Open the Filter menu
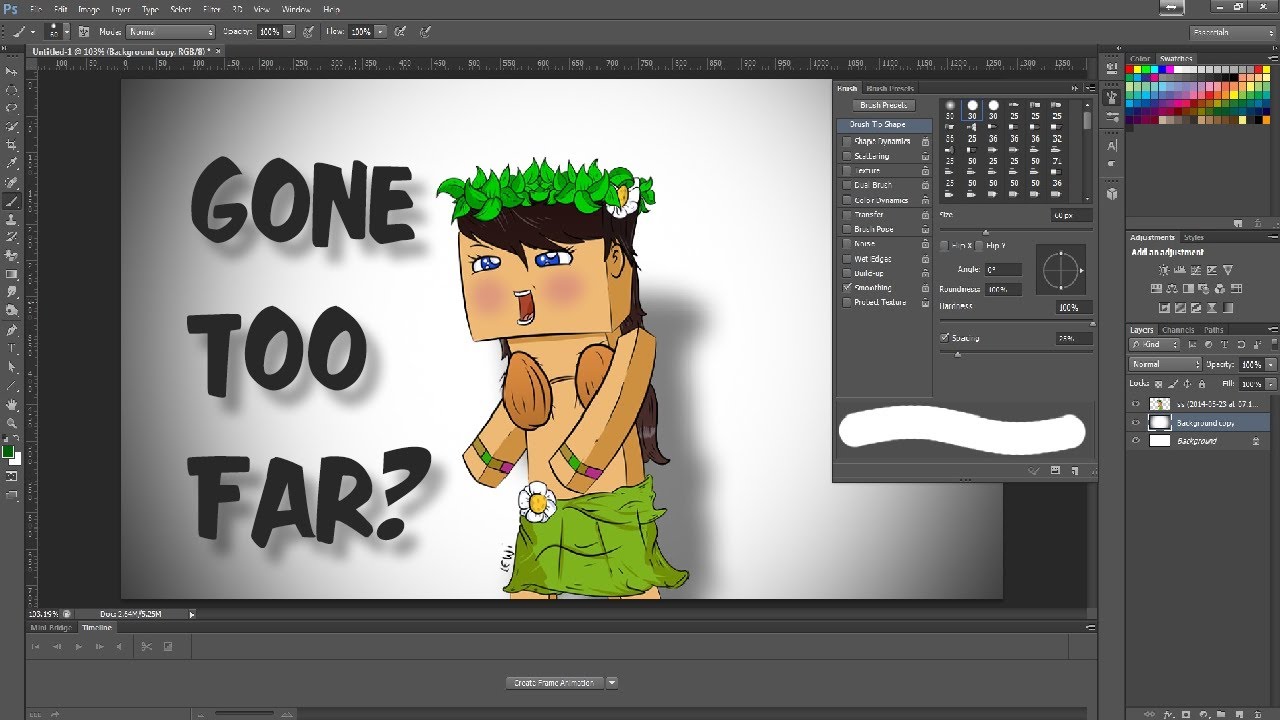Screen dimensions: 1280x720 pos(212,9)
